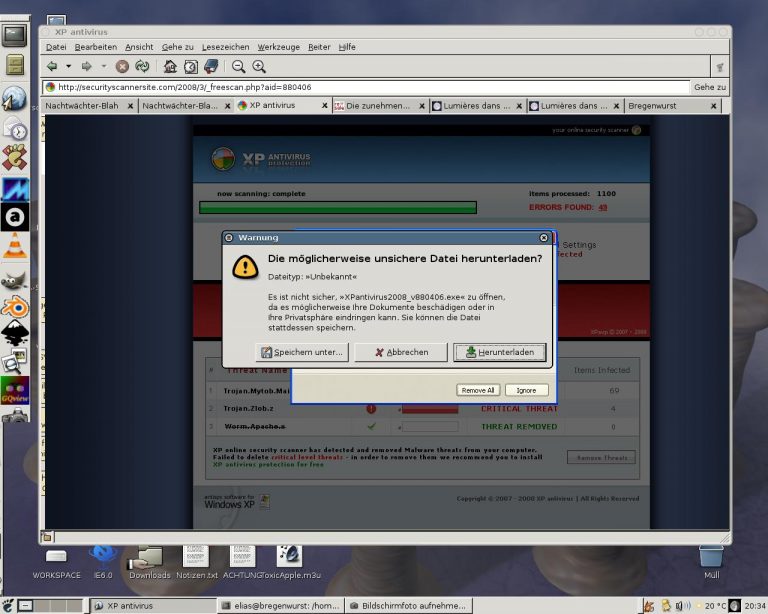Click the GNOME foot menu in bottom panel
768x614 pixels.
pyautogui.click(x=7, y=606)
